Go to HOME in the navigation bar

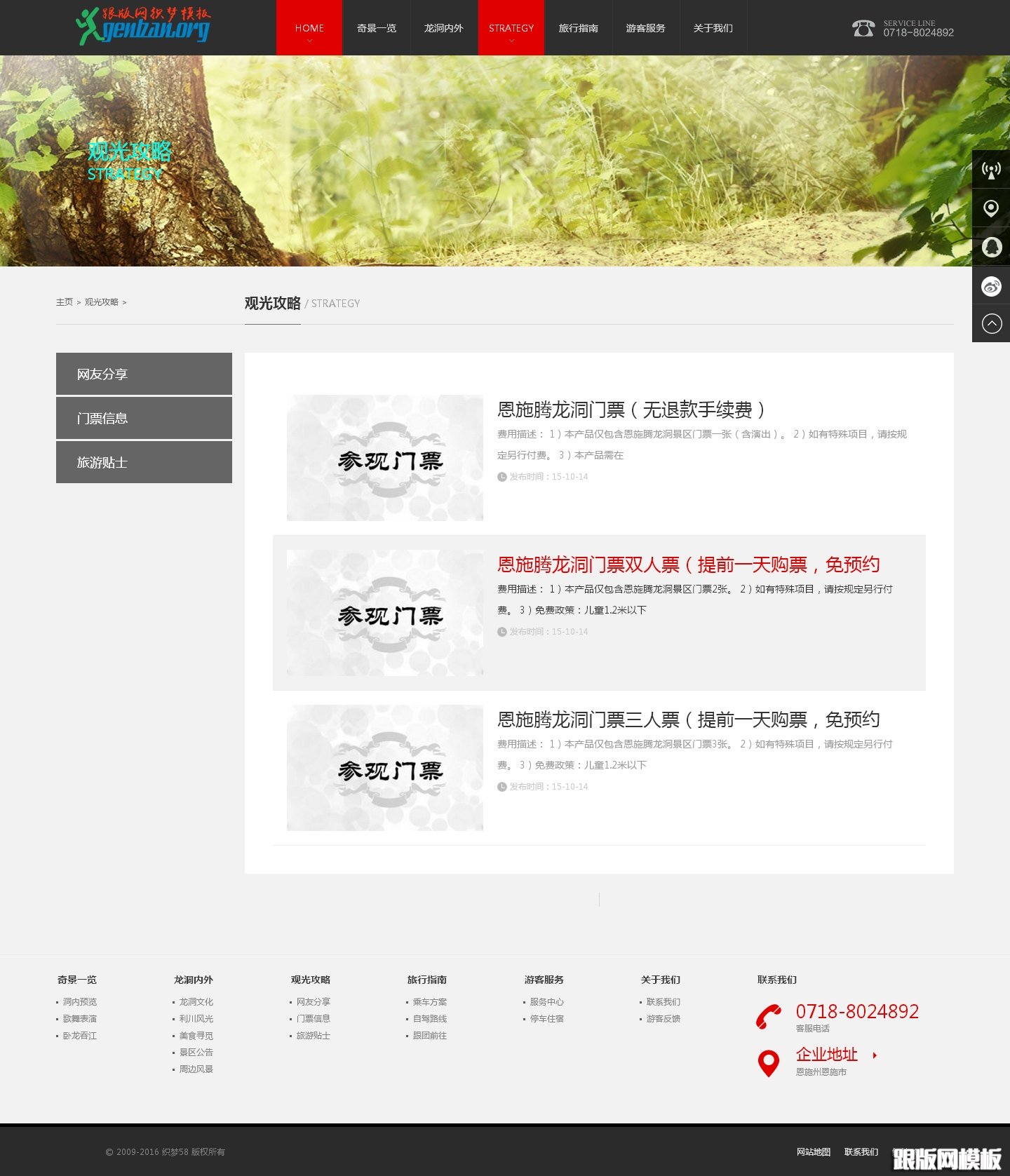click(x=309, y=28)
